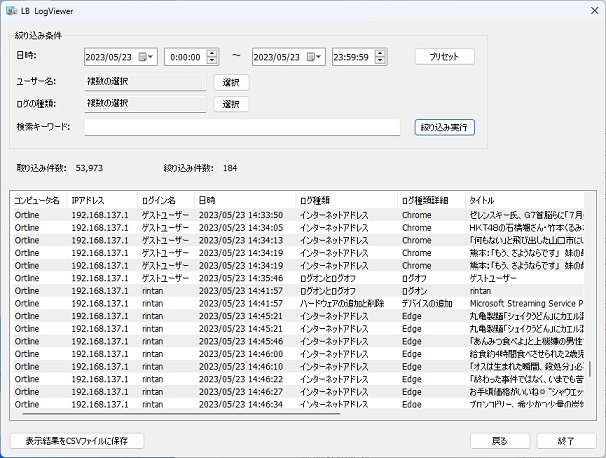Increase the end time 23:59:59 up spinner

pos(380,53)
